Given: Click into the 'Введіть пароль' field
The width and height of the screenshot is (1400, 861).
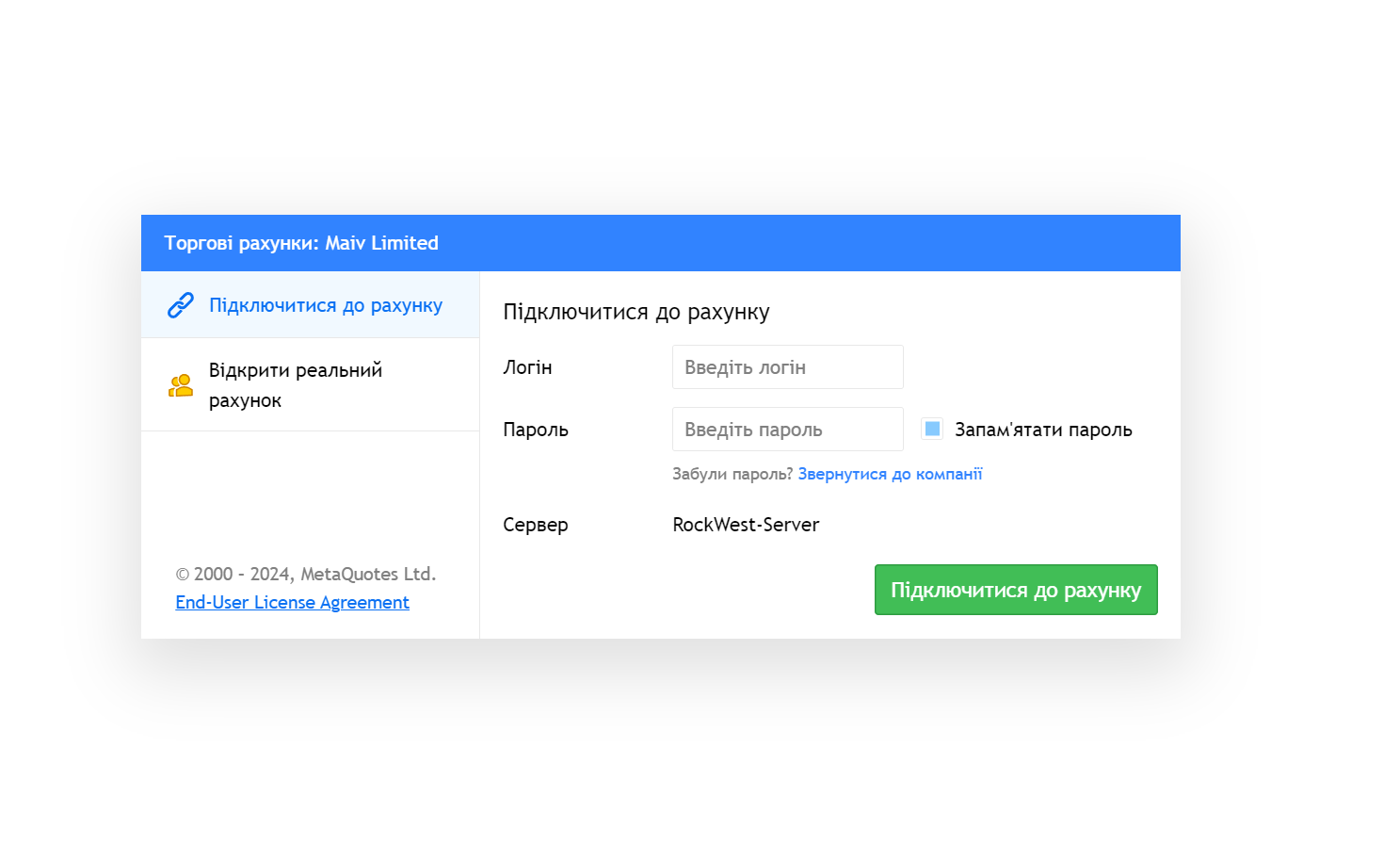Looking at the screenshot, I should pyautogui.click(x=787, y=430).
